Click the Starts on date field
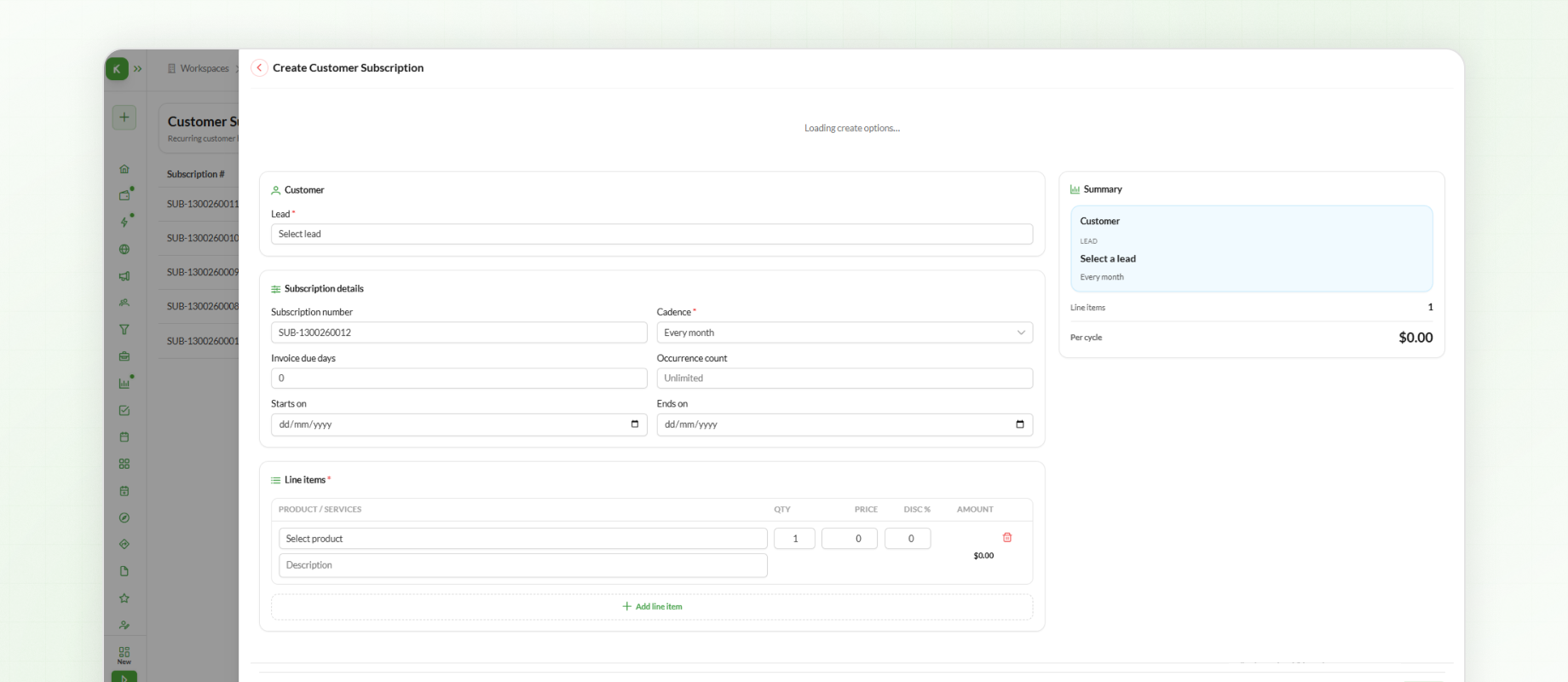 tap(459, 425)
